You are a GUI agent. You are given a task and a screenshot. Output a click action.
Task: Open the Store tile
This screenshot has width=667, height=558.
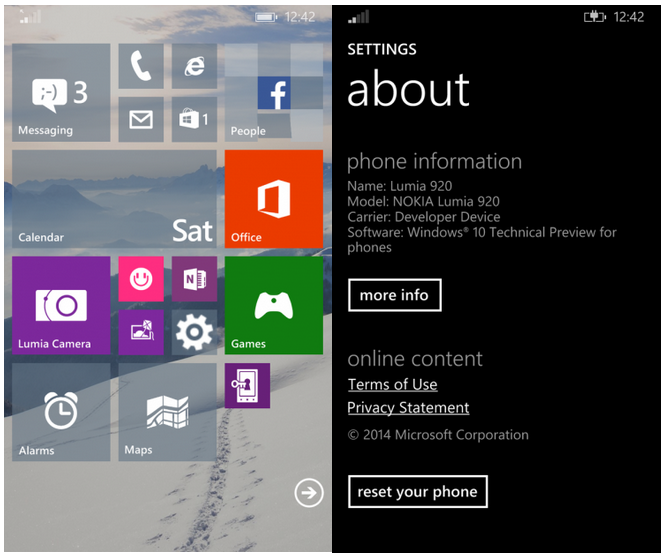pyautogui.click(x=194, y=119)
